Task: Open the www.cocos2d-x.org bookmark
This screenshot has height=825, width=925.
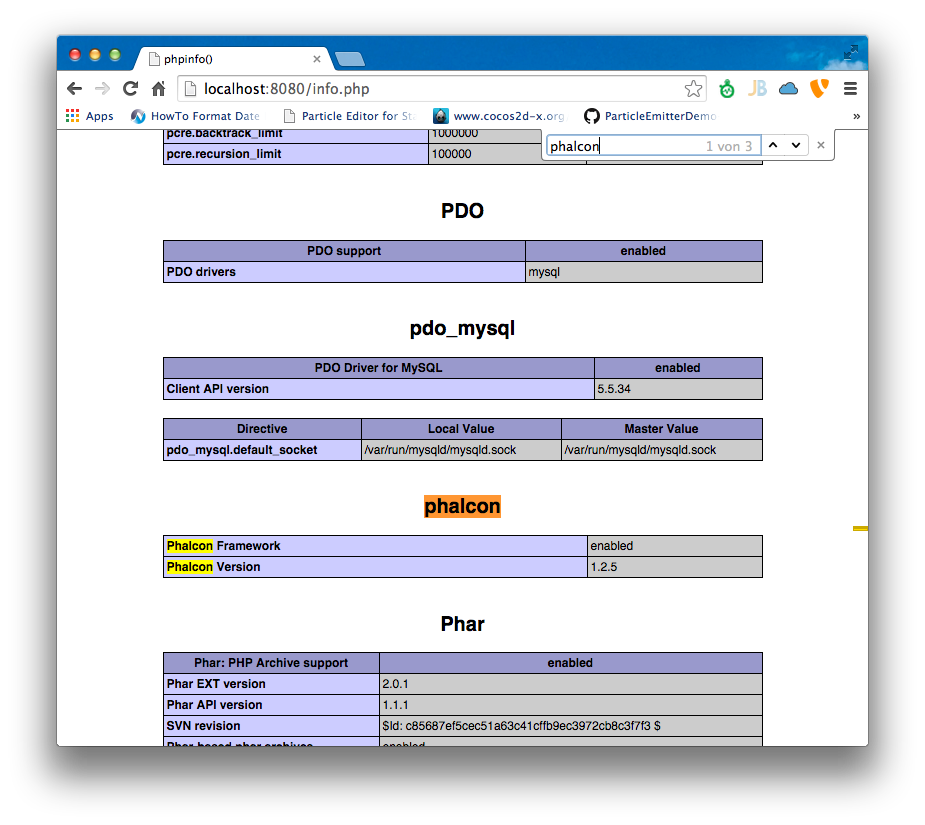Action: [x=499, y=116]
